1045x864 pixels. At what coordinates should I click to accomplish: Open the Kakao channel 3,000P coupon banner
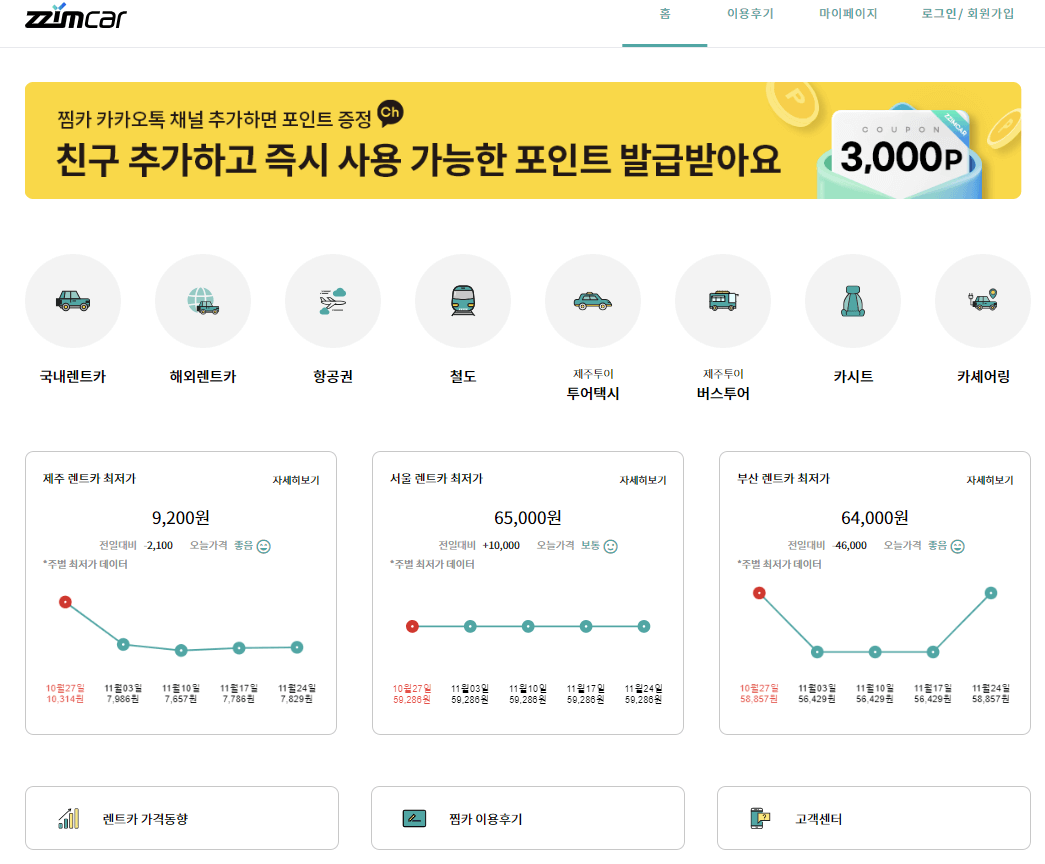(x=522, y=141)
